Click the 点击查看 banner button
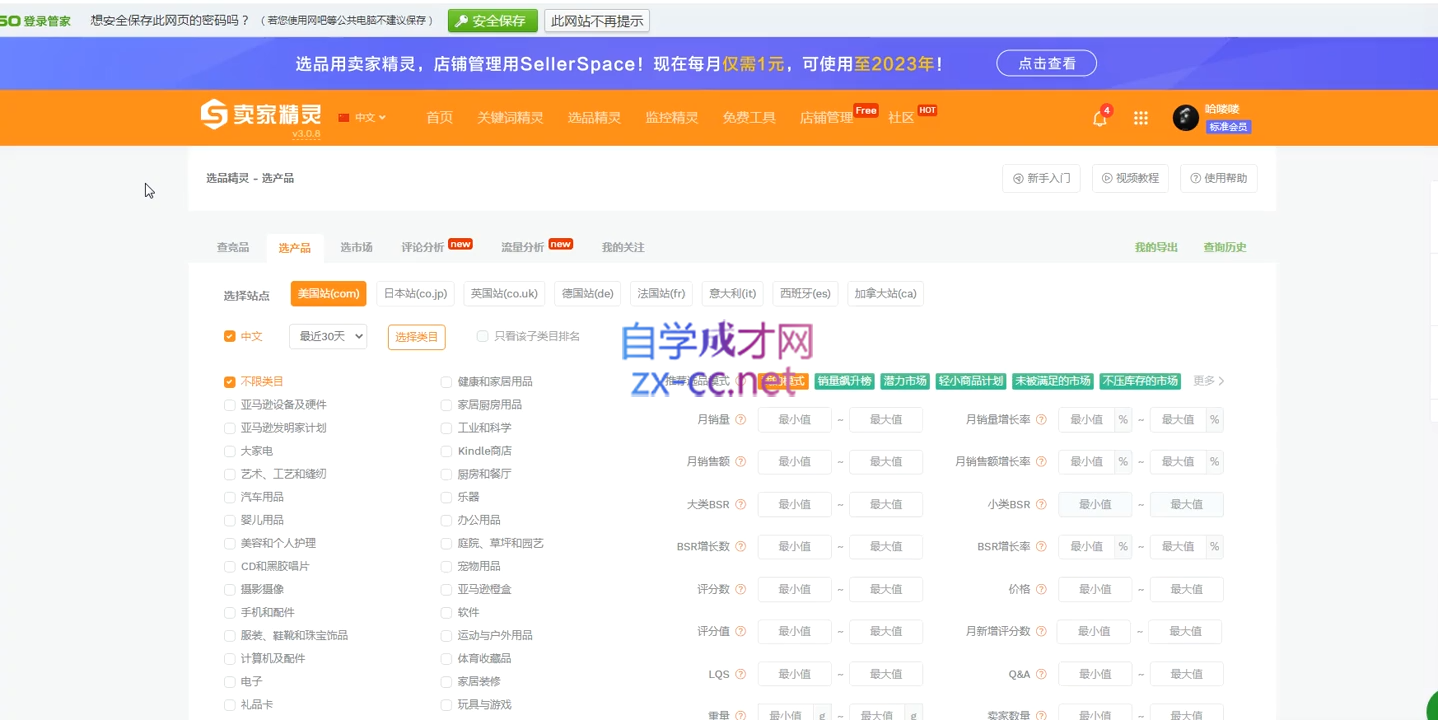The image size is (1438, 720). point(1047,64)
